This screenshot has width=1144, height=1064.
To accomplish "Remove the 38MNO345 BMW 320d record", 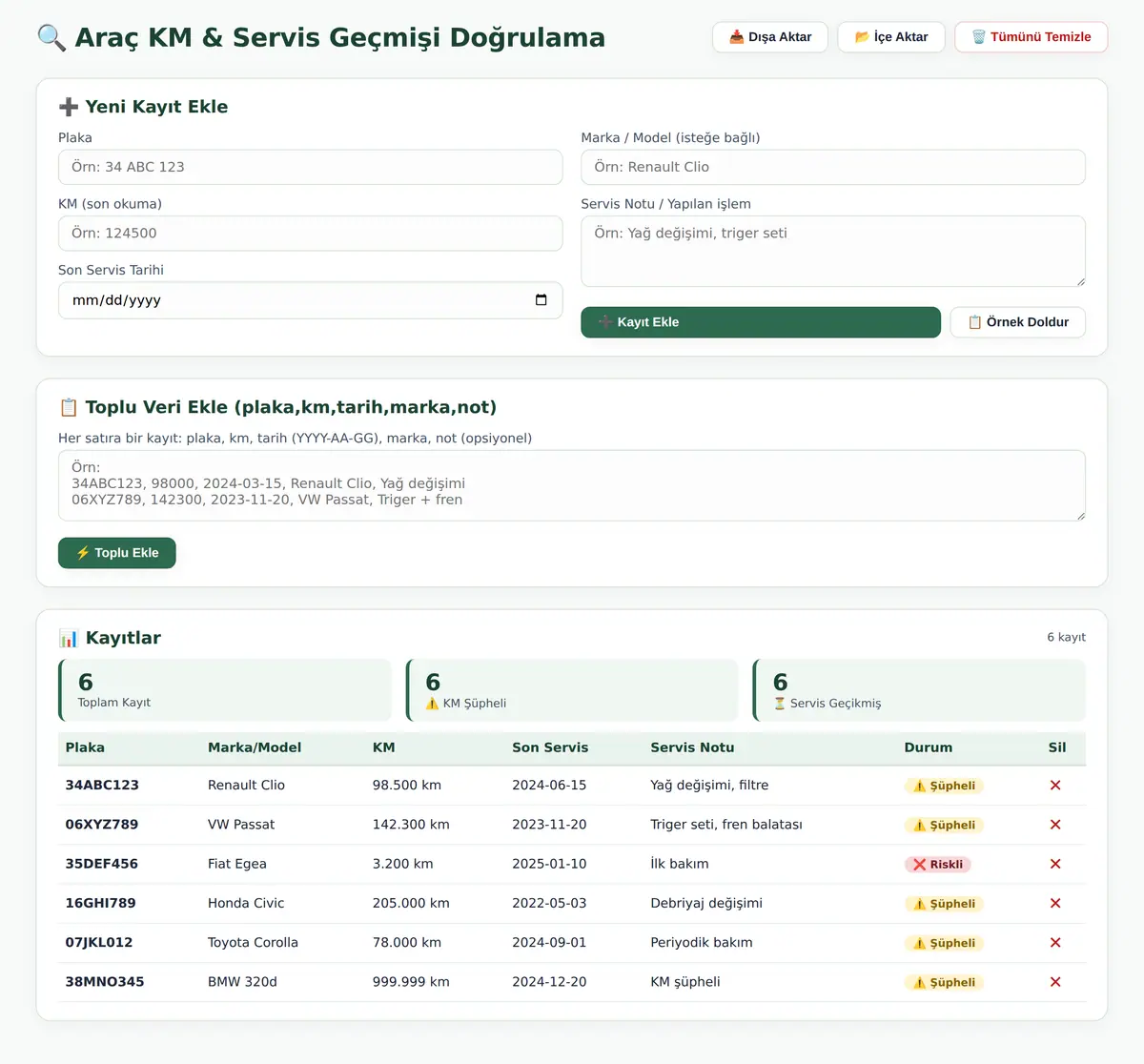I will (x=1055, y=982).
